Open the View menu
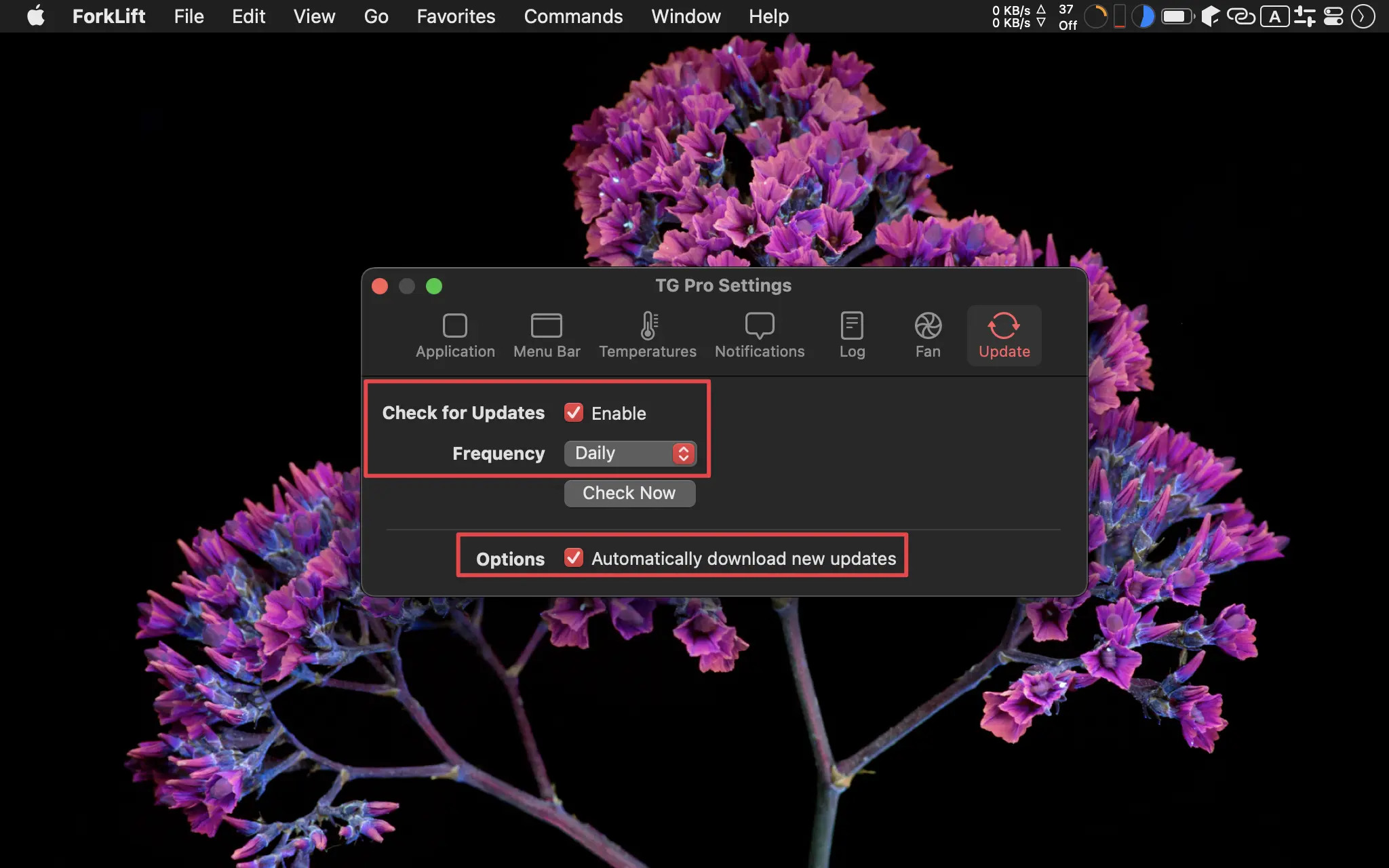The image size is (1389, 868). point(314,16)
